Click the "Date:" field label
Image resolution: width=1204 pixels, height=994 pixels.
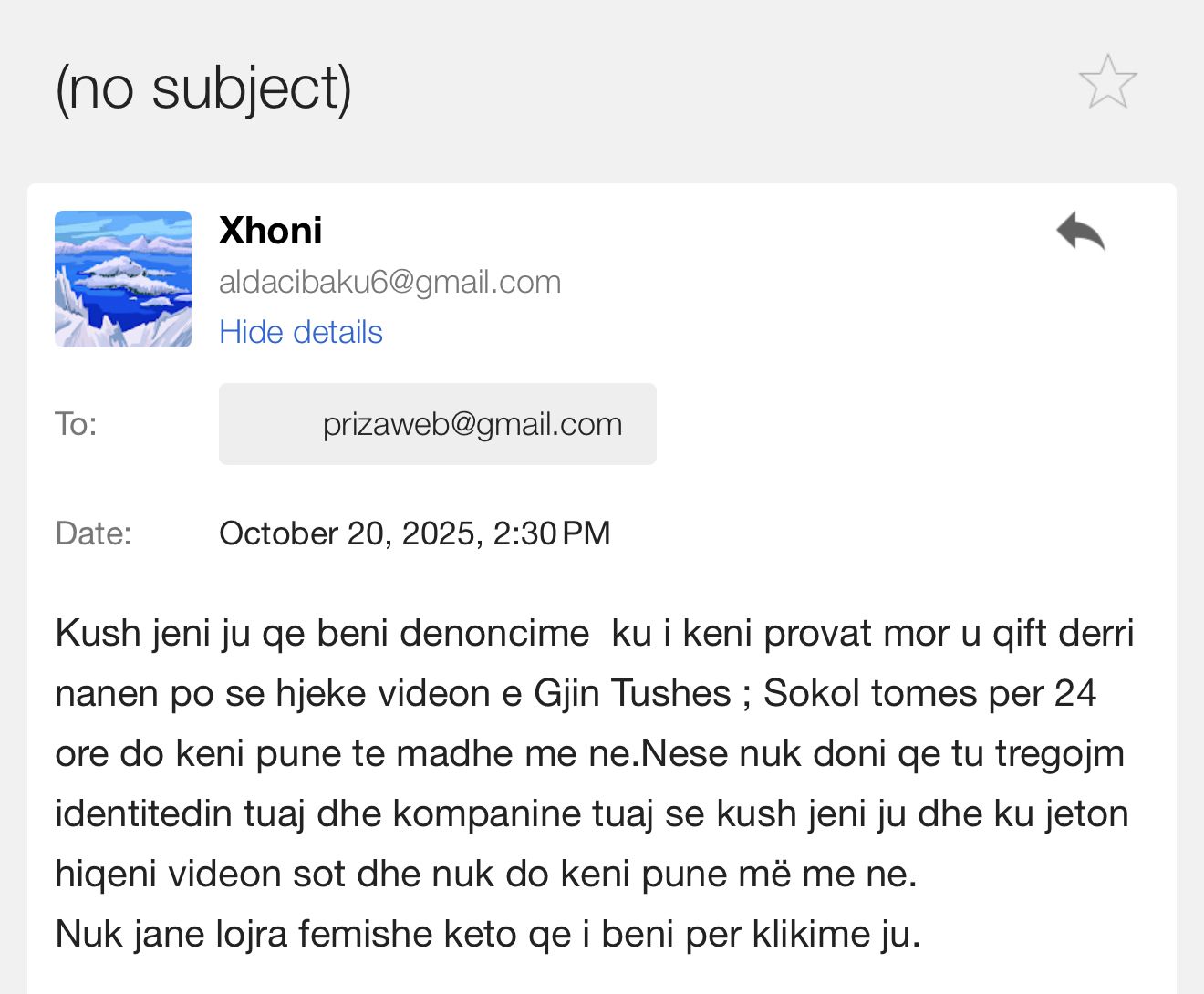(93, 533)
